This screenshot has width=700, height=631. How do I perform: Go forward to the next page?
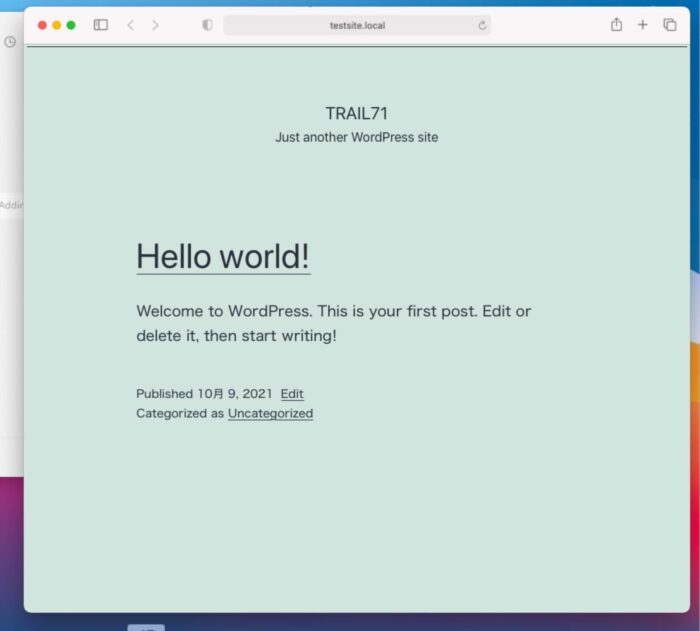(155, 25)
